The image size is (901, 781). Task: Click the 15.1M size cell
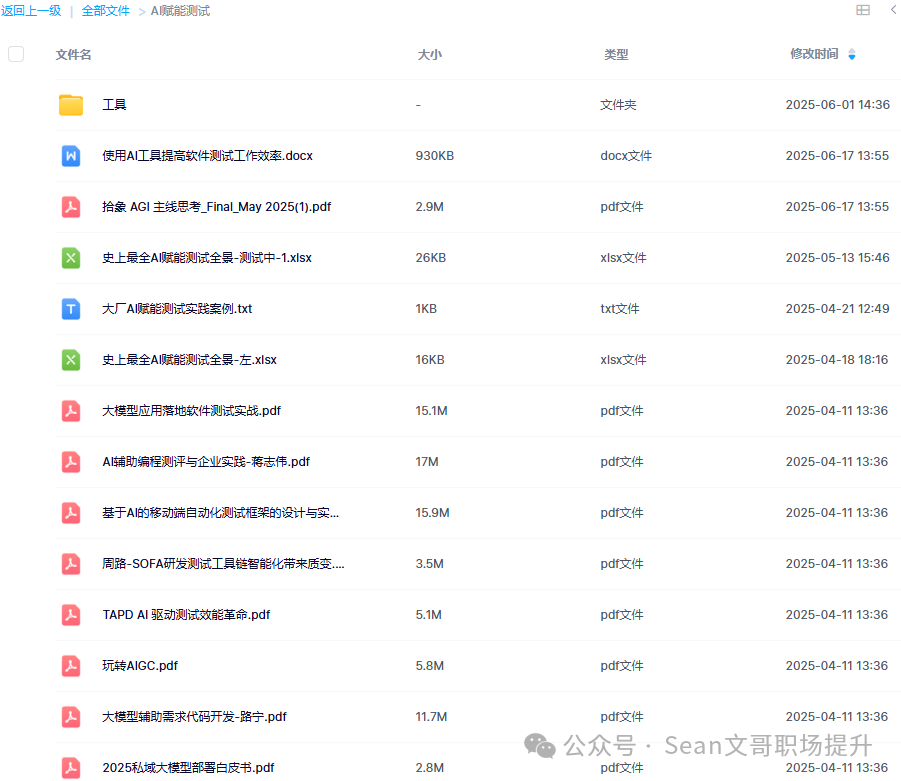tap(432, 411)
